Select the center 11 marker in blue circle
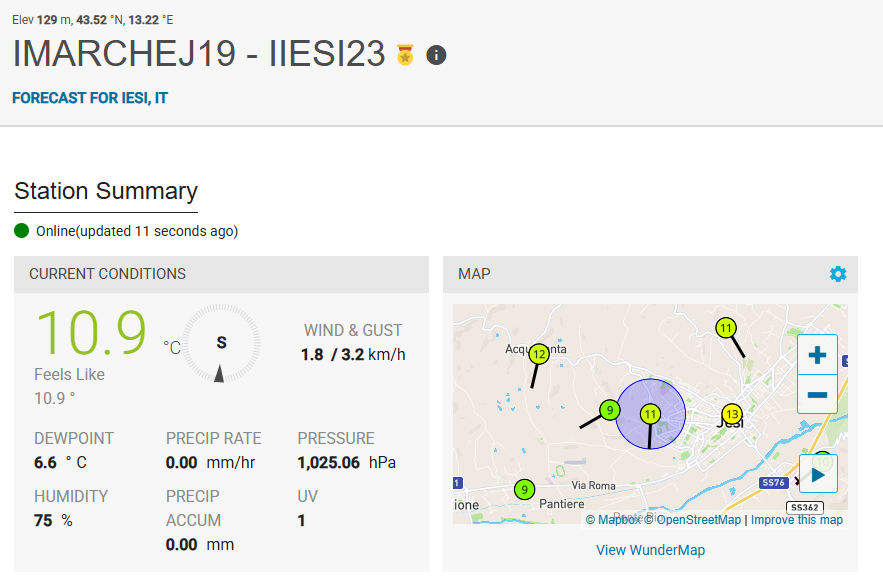This screenshot has height=584, width=883. (650, 413)
